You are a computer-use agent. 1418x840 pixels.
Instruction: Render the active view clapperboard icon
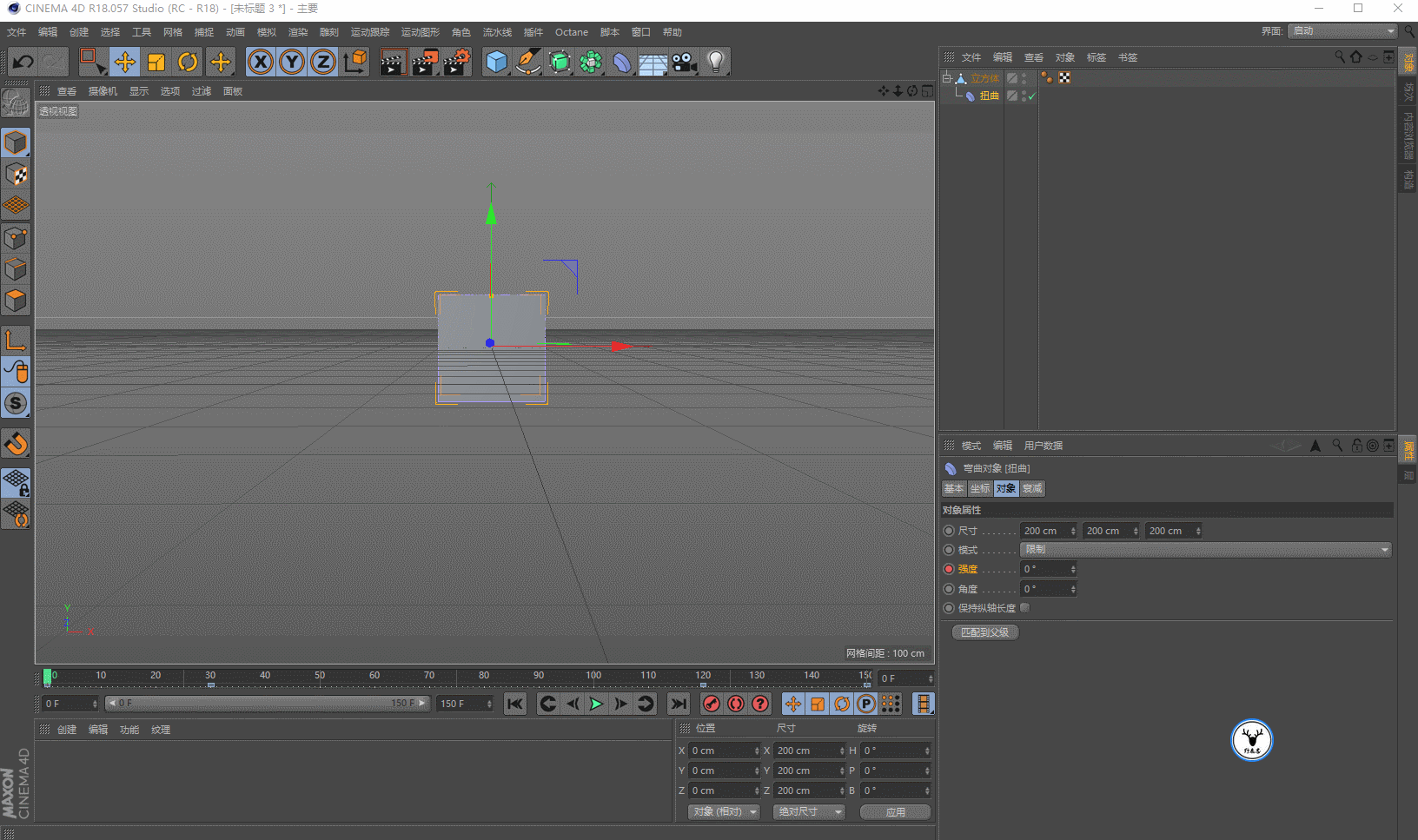tap(393, 62)
